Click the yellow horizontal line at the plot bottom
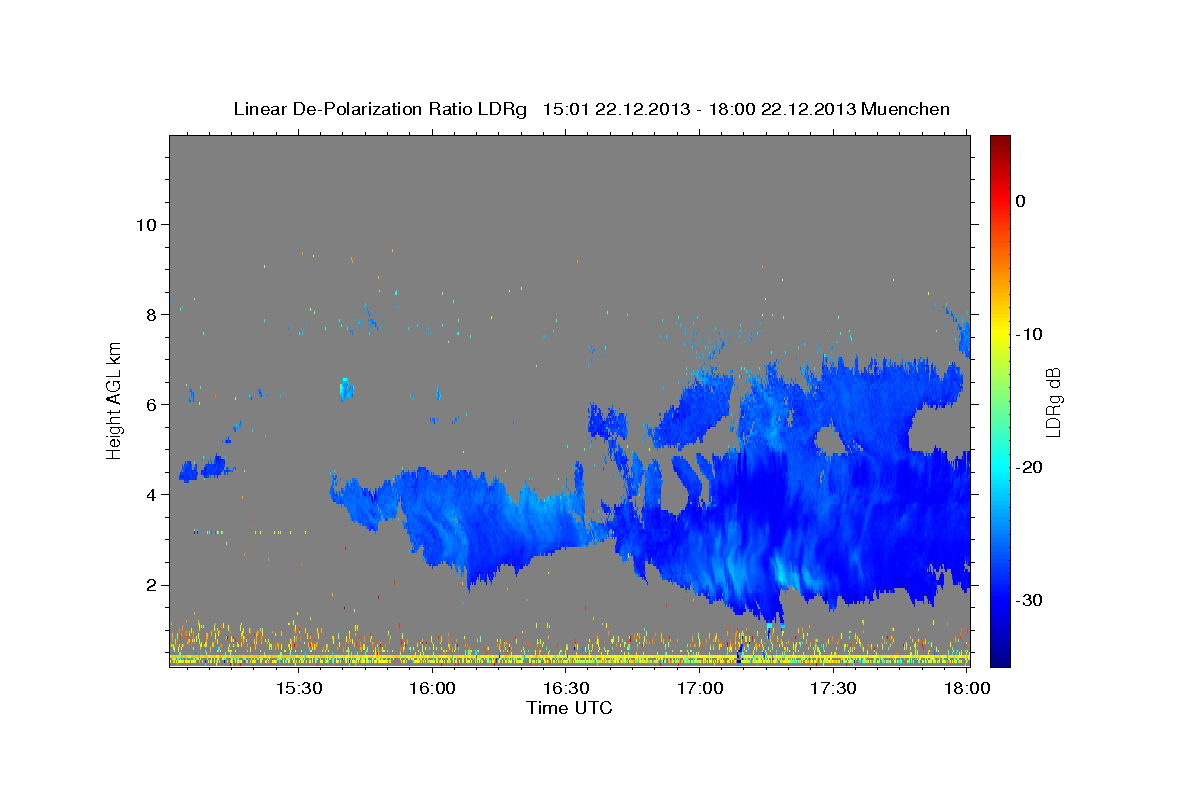The image size is (1200, 800). pos(570,656)
